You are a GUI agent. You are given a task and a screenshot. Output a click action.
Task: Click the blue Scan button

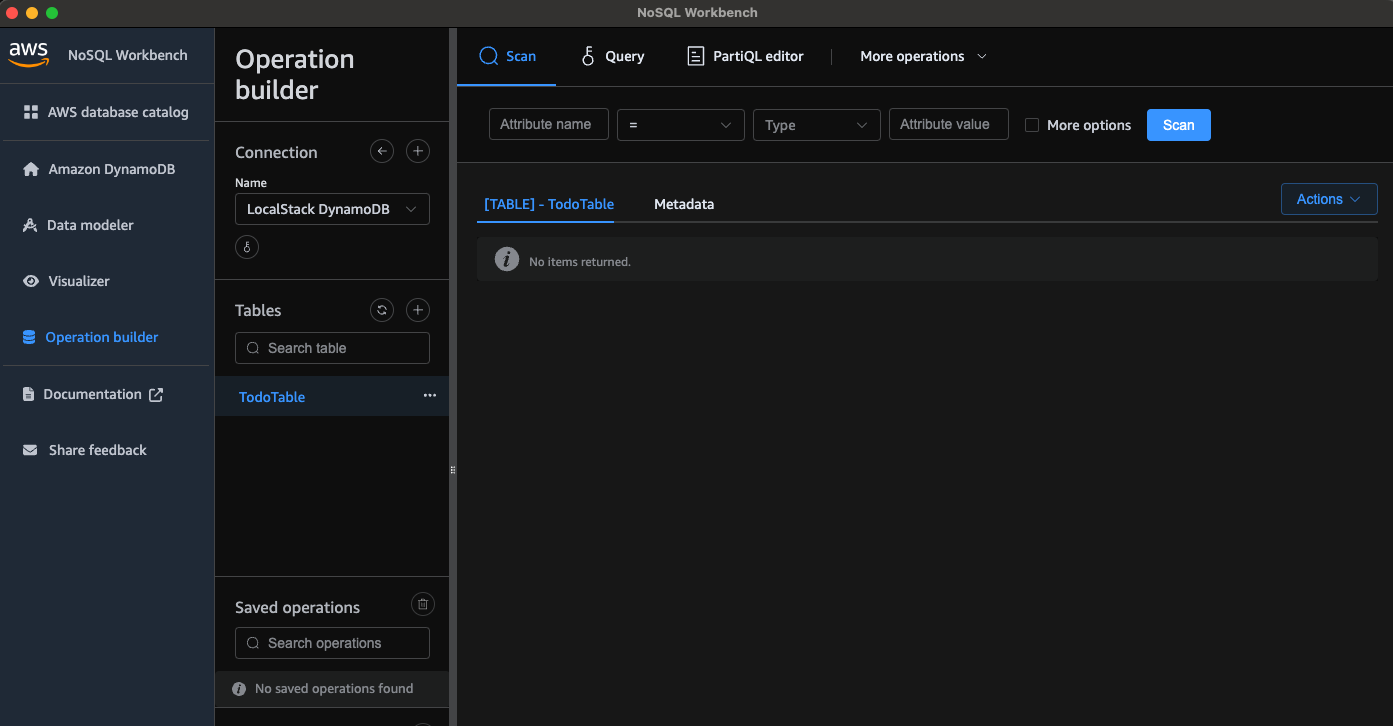[1179, 125]
